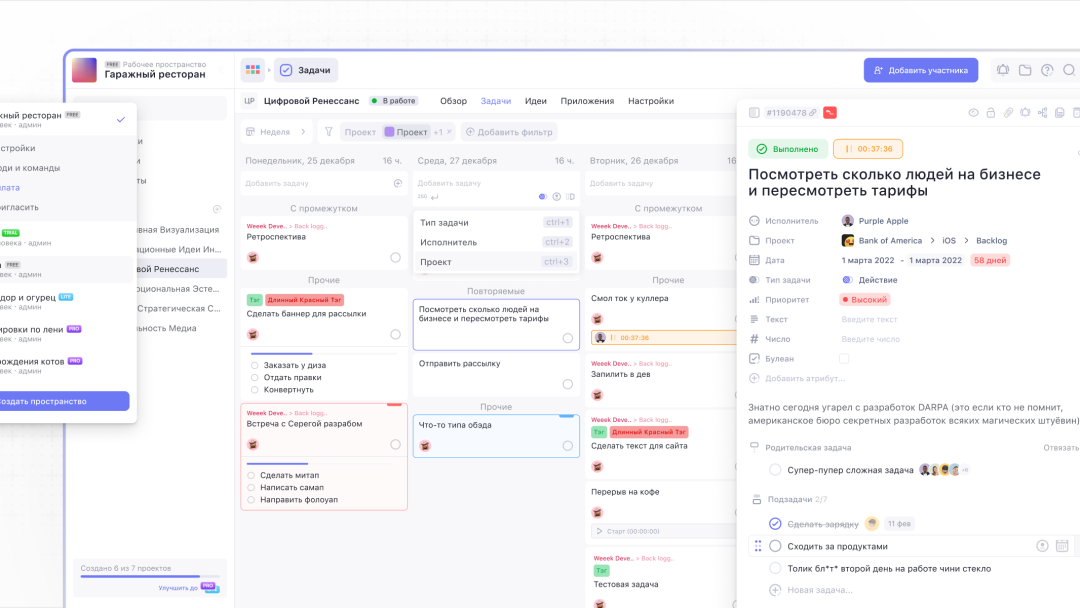This screenshot has width=1080, height=608.
Task: Open the Выполнено status dropdown
Action: [x=787, y=149]
